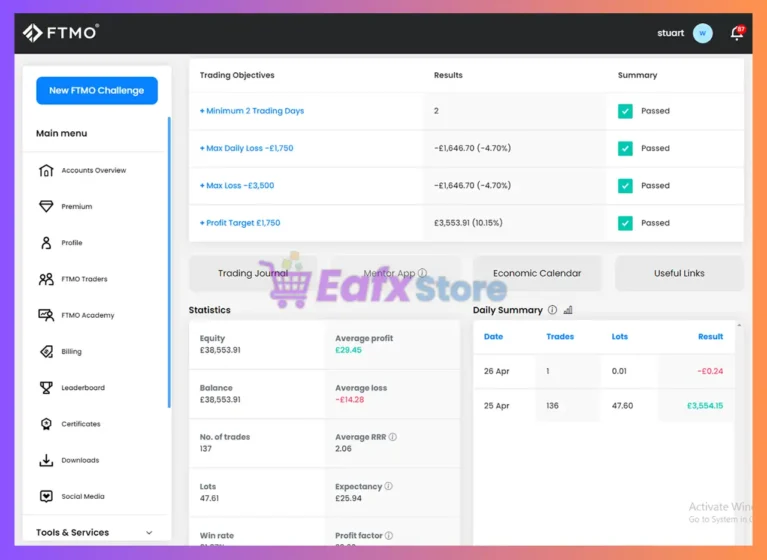Click info icon next to Expectancy
Image resolution: width=767 pixels, height=560 pixels.
388,486
